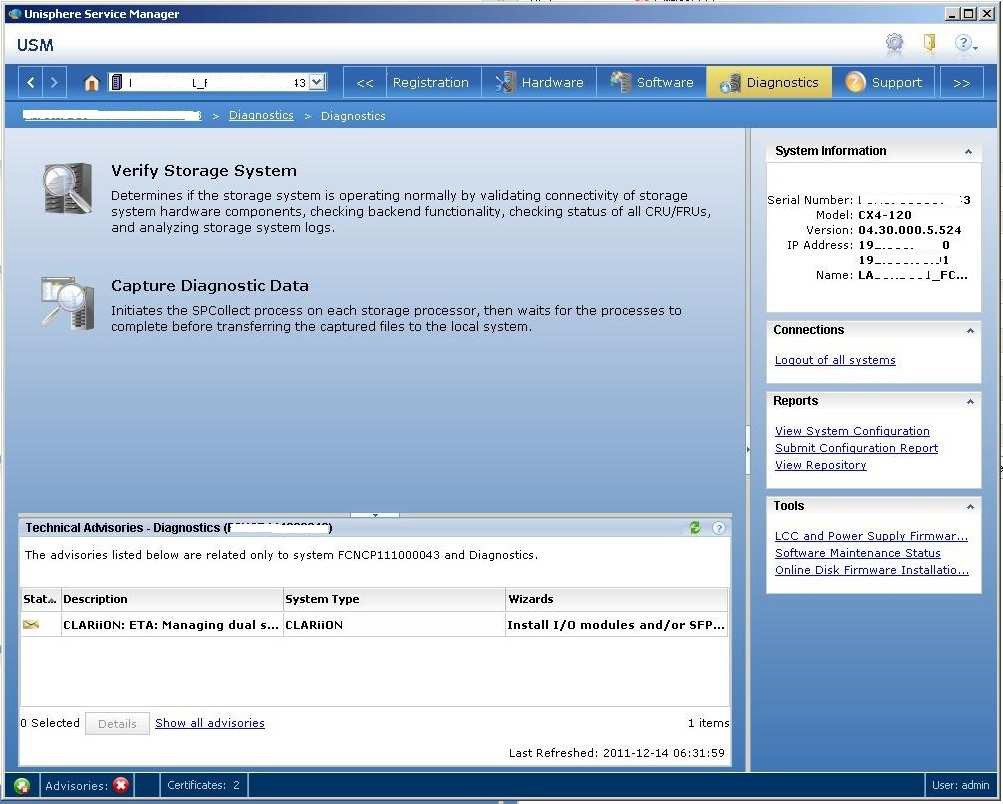The image size is (1003, 804).
Task: Collapse the right sidebar with the splitter arrow
Action: point(748,450)
